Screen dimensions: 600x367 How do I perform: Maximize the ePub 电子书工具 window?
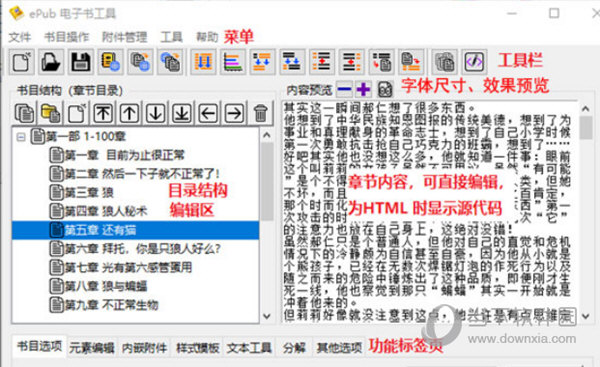coord(554,13)
